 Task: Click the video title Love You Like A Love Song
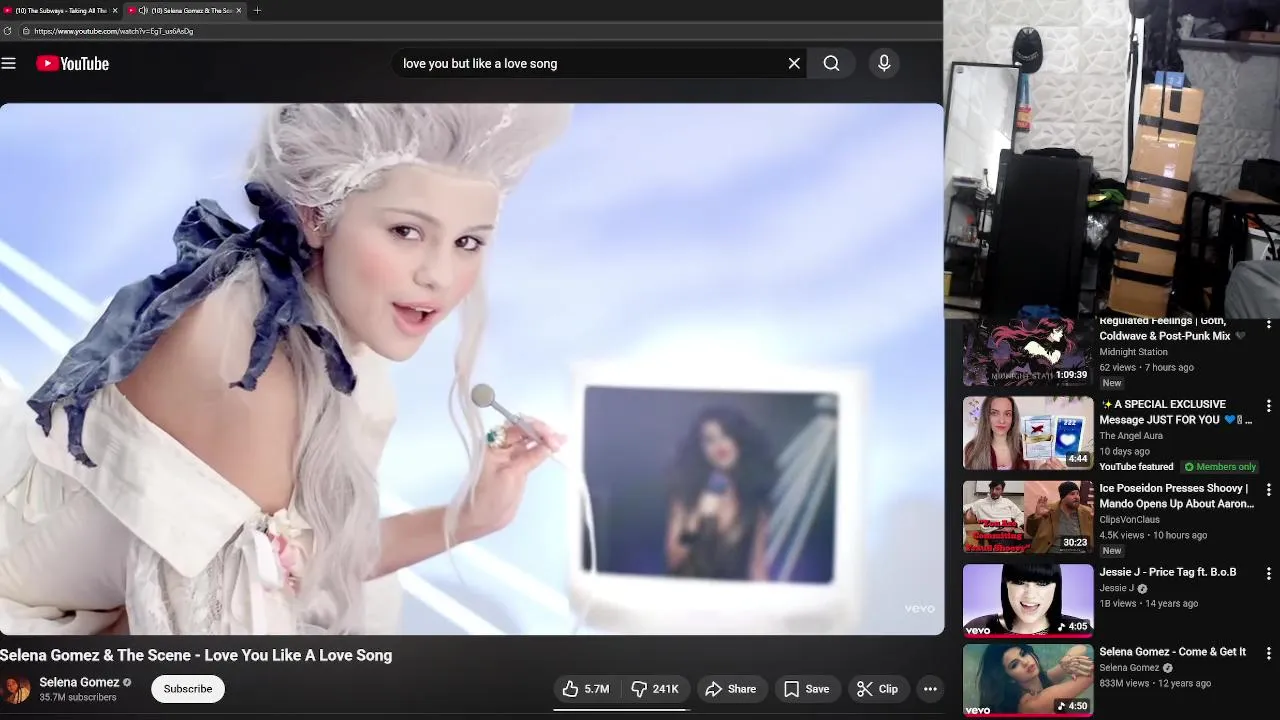click(196, 655)
